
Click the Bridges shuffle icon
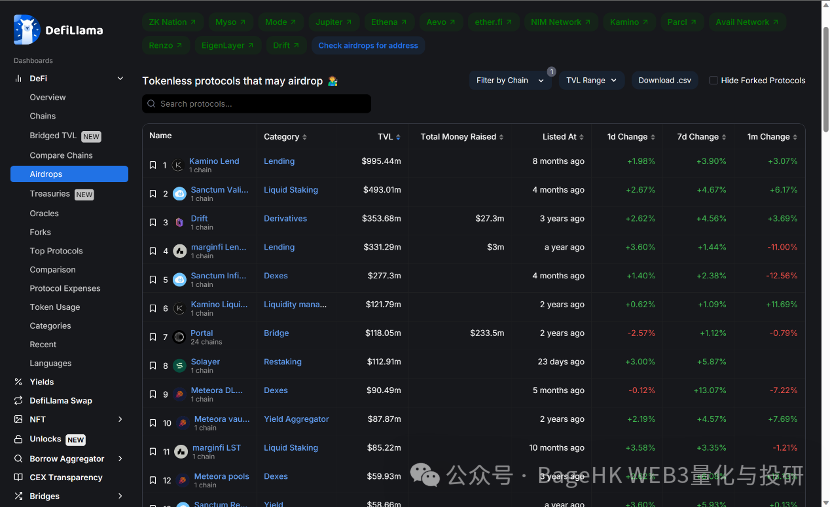[x=18, y=496]
